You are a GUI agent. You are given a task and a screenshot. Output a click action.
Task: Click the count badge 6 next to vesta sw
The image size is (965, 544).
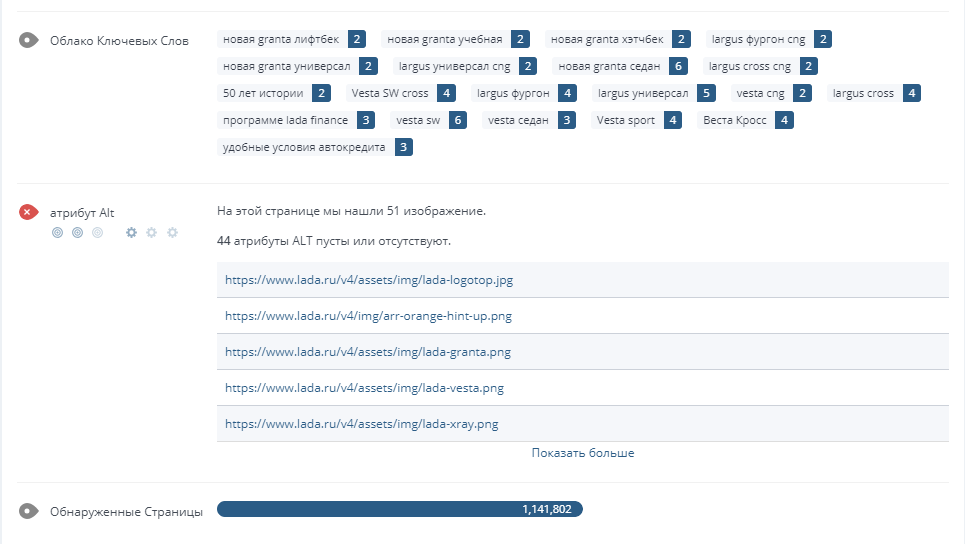tap(457, 121)
